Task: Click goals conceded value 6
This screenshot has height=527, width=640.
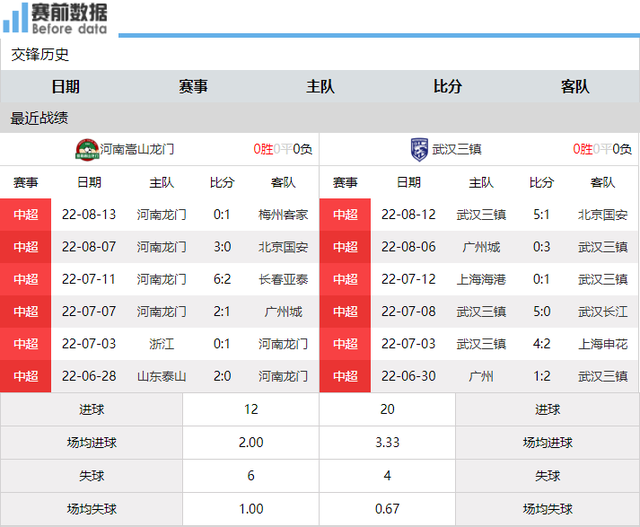Action: click(x=251, y=476)
